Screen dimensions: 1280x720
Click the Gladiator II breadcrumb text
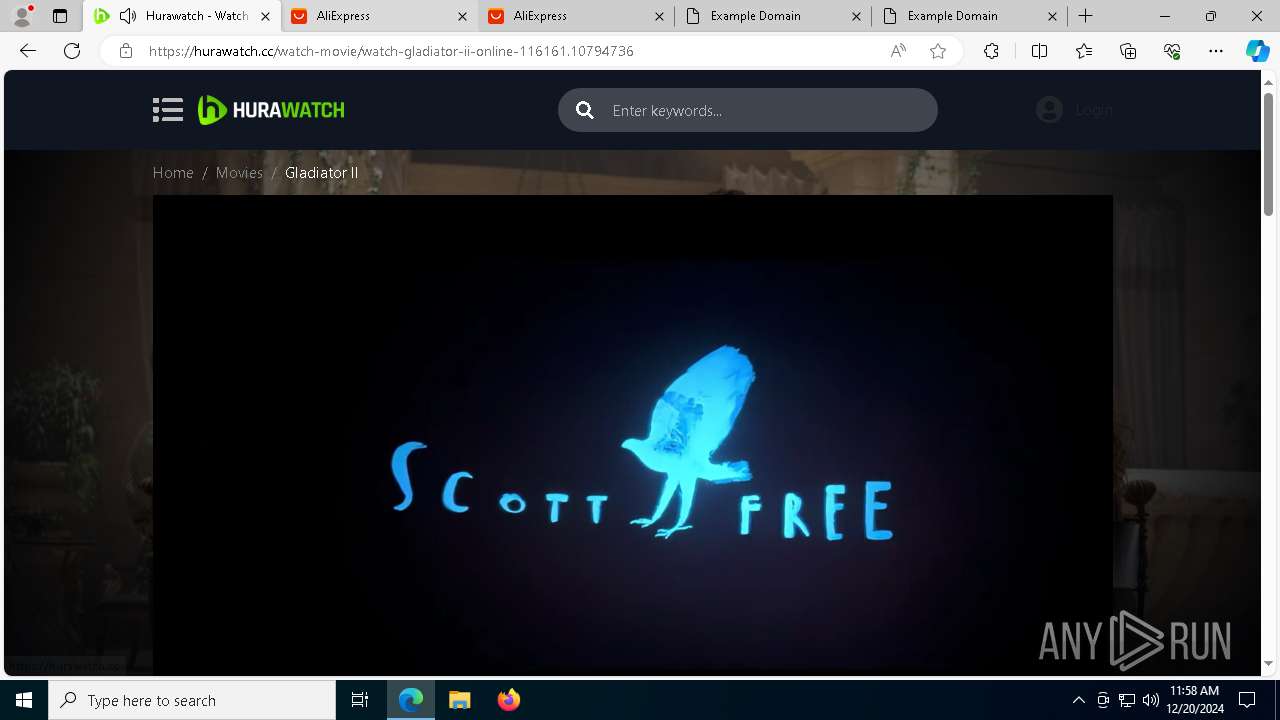pyautogui.click(x=321, y=173)
